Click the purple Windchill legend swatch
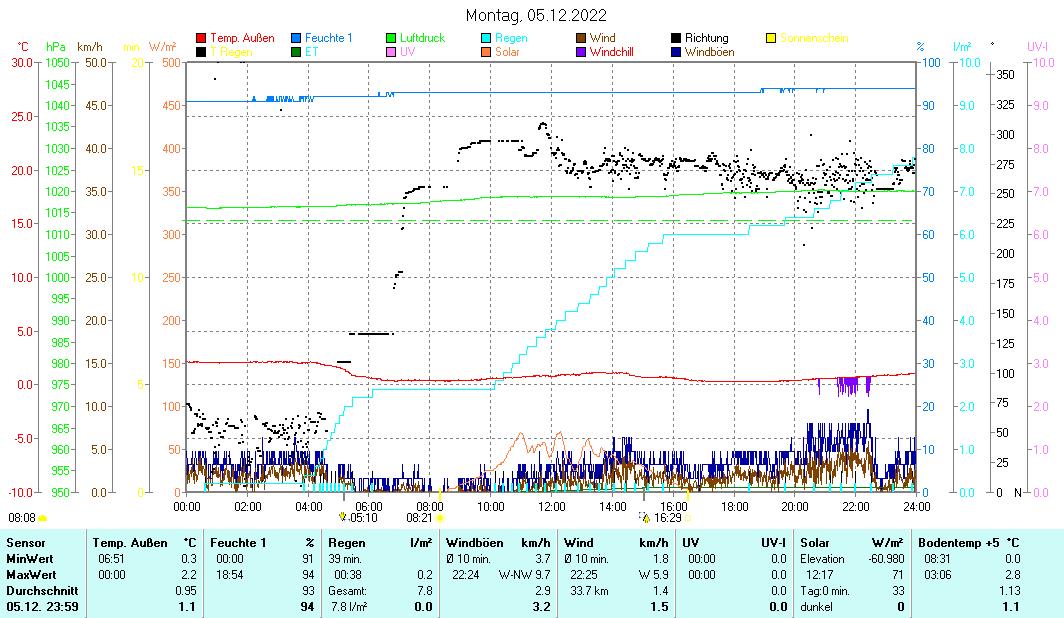 click(x=581, y=52)
